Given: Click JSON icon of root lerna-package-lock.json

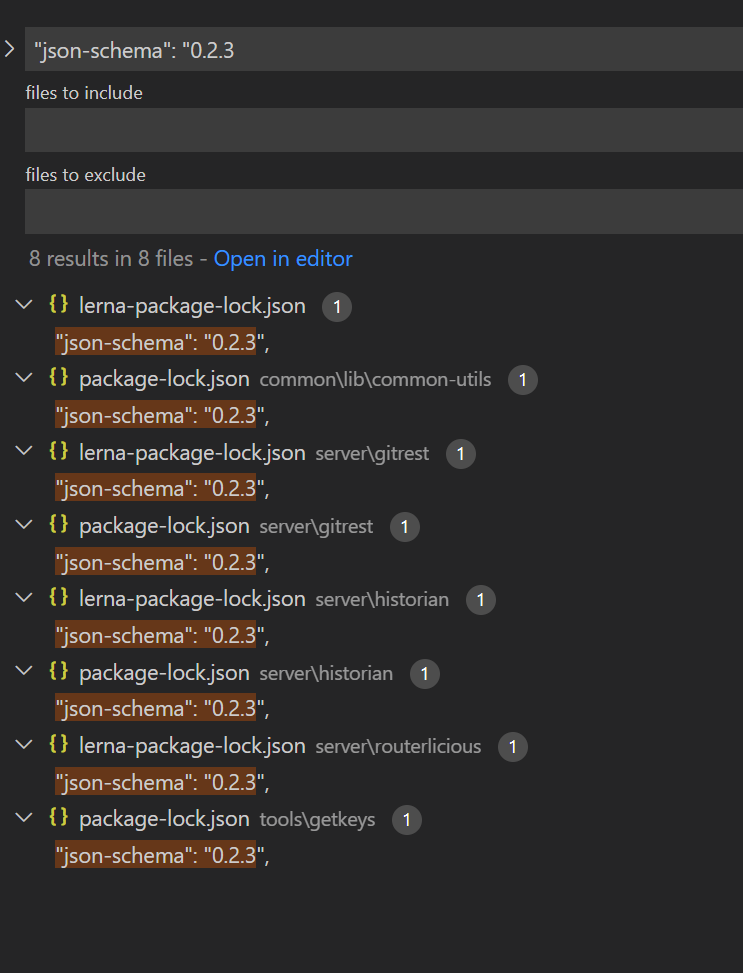Looking at the screenshot, I should [x=59, y=303].
